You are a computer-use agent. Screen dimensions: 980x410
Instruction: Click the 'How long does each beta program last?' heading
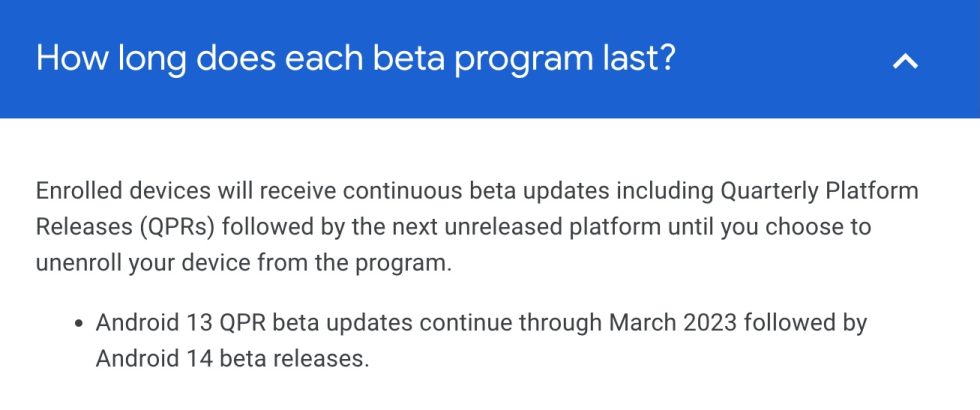[x=356, y=58]
